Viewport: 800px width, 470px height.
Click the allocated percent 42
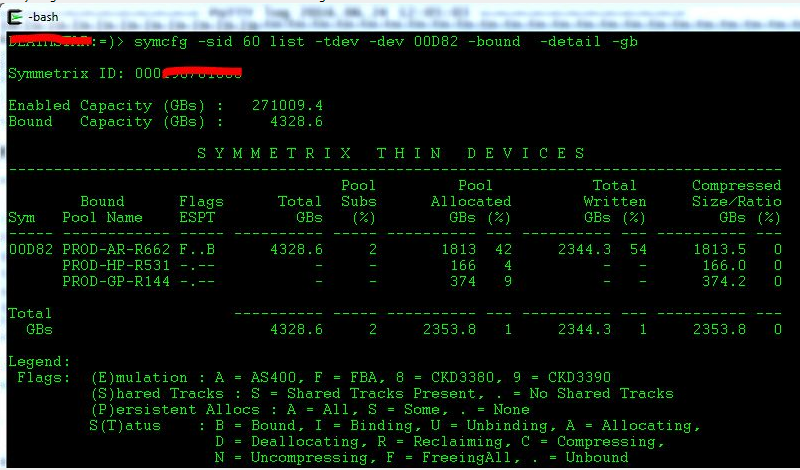tap(503, 250)
